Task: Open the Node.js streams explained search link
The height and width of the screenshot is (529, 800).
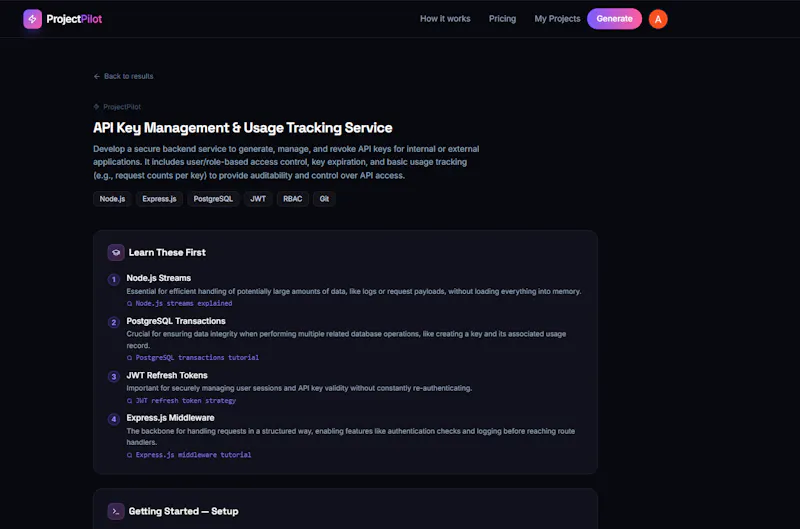Action: click(x=180, y=304)
